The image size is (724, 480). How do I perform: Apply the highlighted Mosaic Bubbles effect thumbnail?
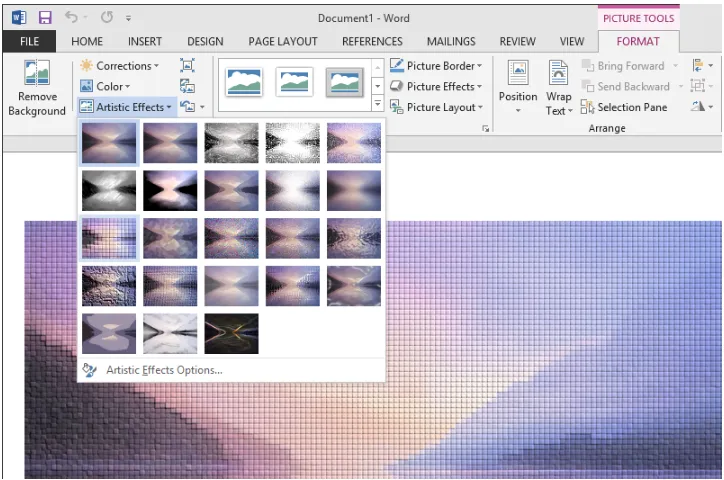click(109, 238)
